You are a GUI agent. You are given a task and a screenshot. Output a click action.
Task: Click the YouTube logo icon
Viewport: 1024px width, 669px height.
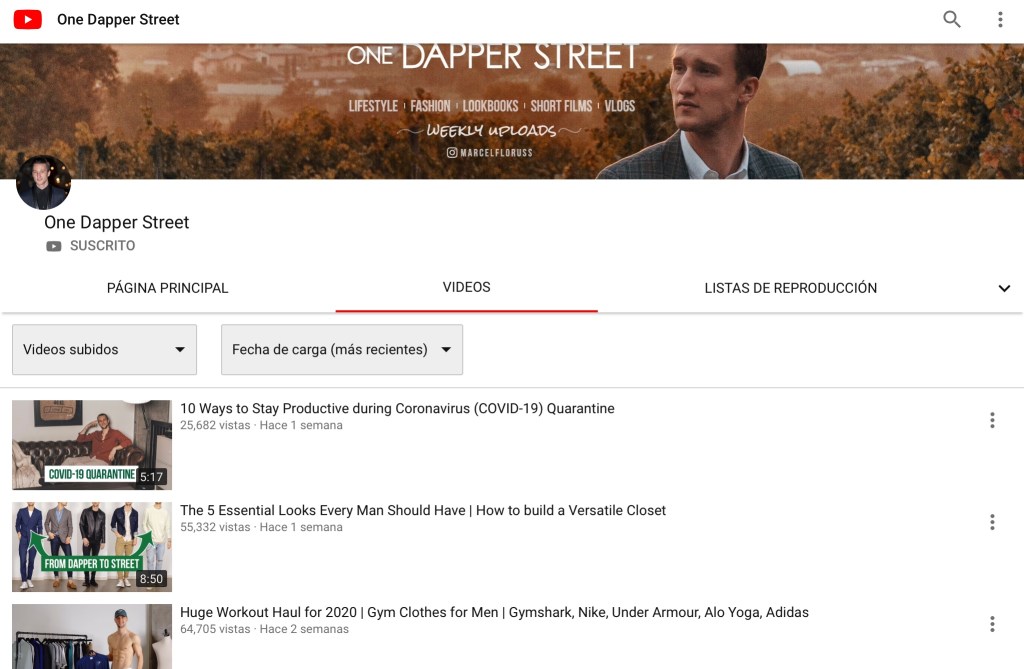pyautogui.click(x=28, y=20)
